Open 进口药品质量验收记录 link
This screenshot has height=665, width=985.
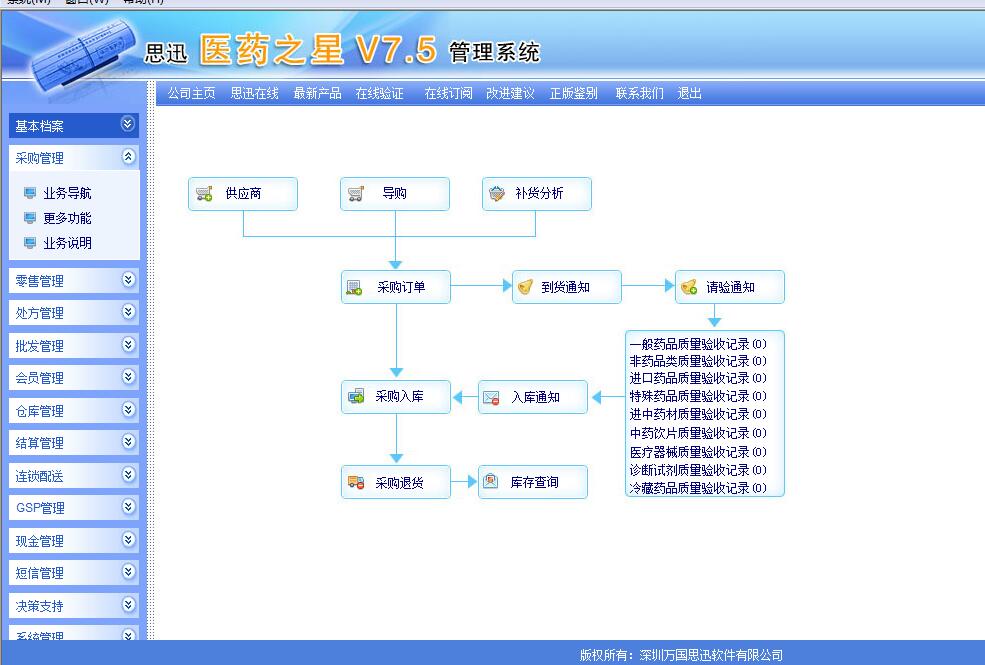pos(698,378)
